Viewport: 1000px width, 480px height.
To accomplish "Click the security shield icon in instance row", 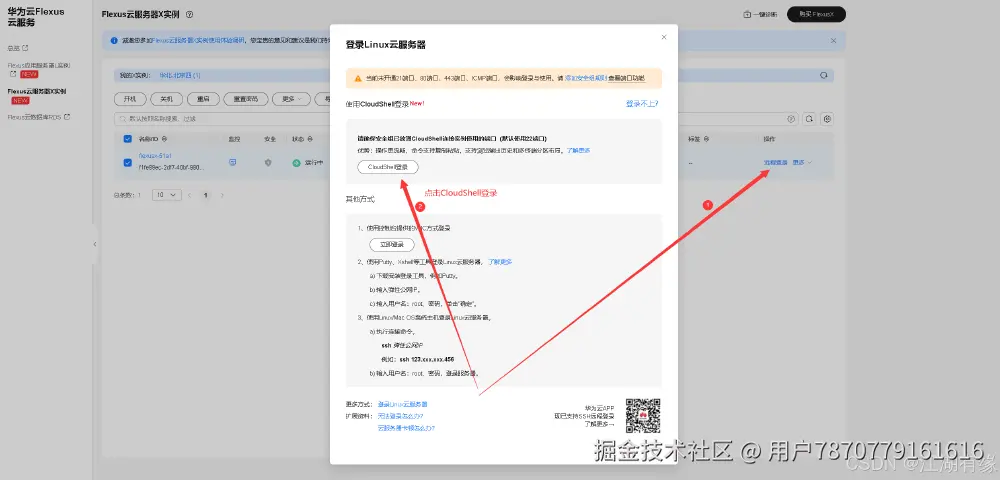I will pyautogui.click(x=268, y=163).
